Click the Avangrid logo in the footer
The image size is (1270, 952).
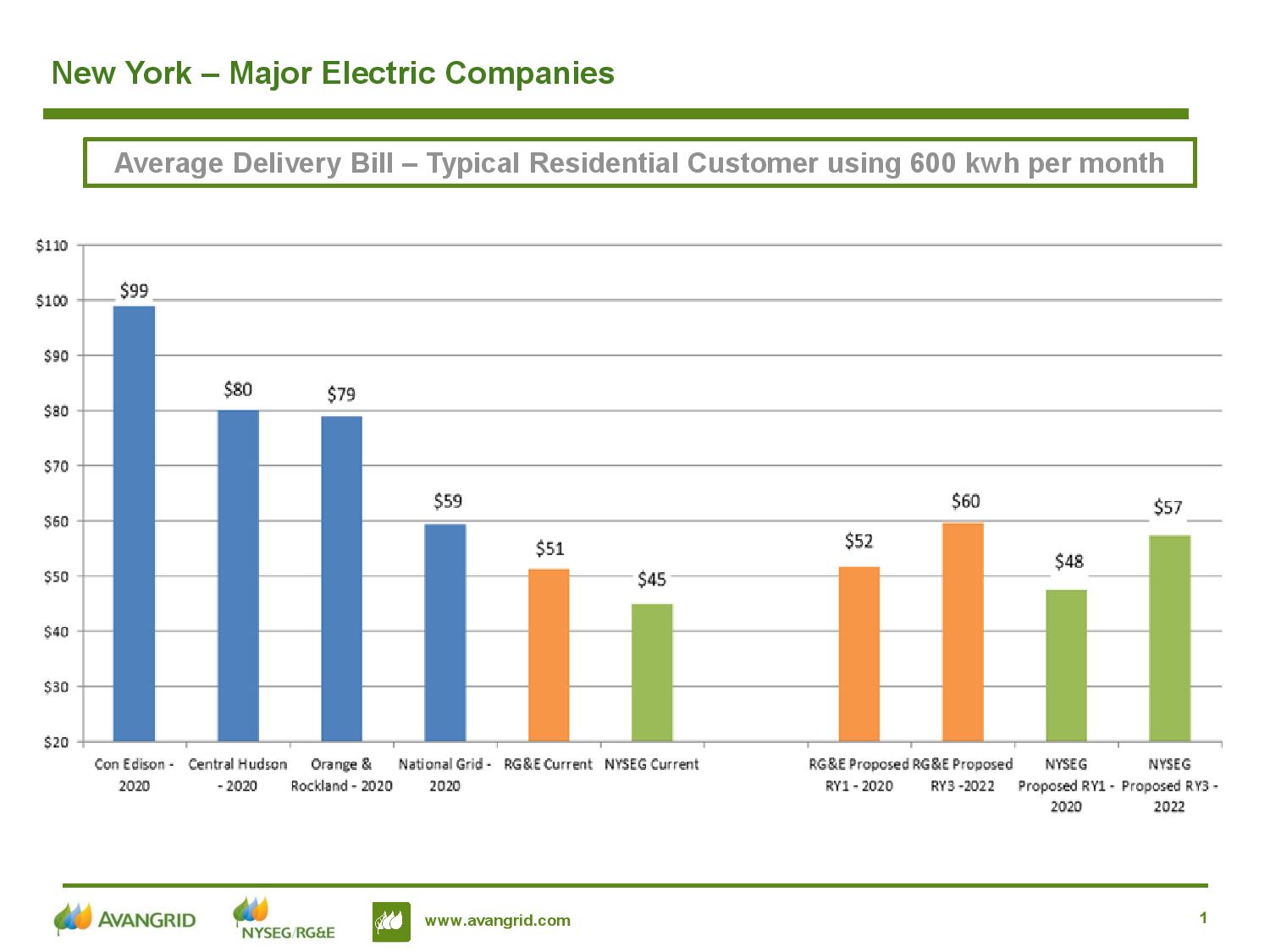(x=124, y=919)
